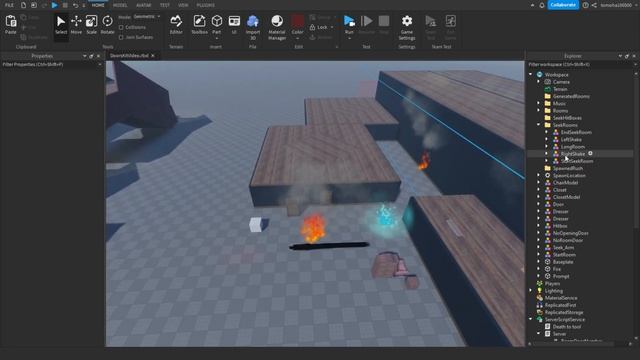Expand the Camera item
The width and height of the screenshot is (640, 360).
[x=538, y=82]
